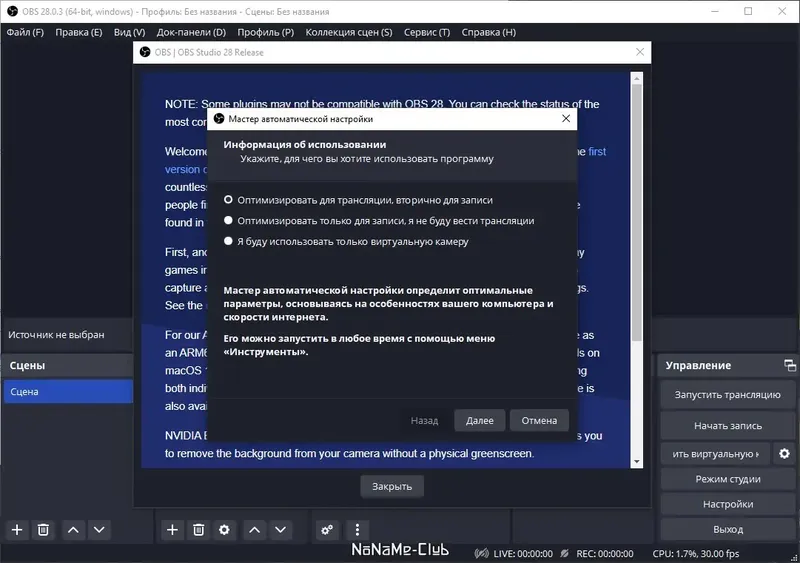The height and width of the screenshot is (563, 800).
Task: Click the REC status icon in status bar
Action: (x=564, y=553)
